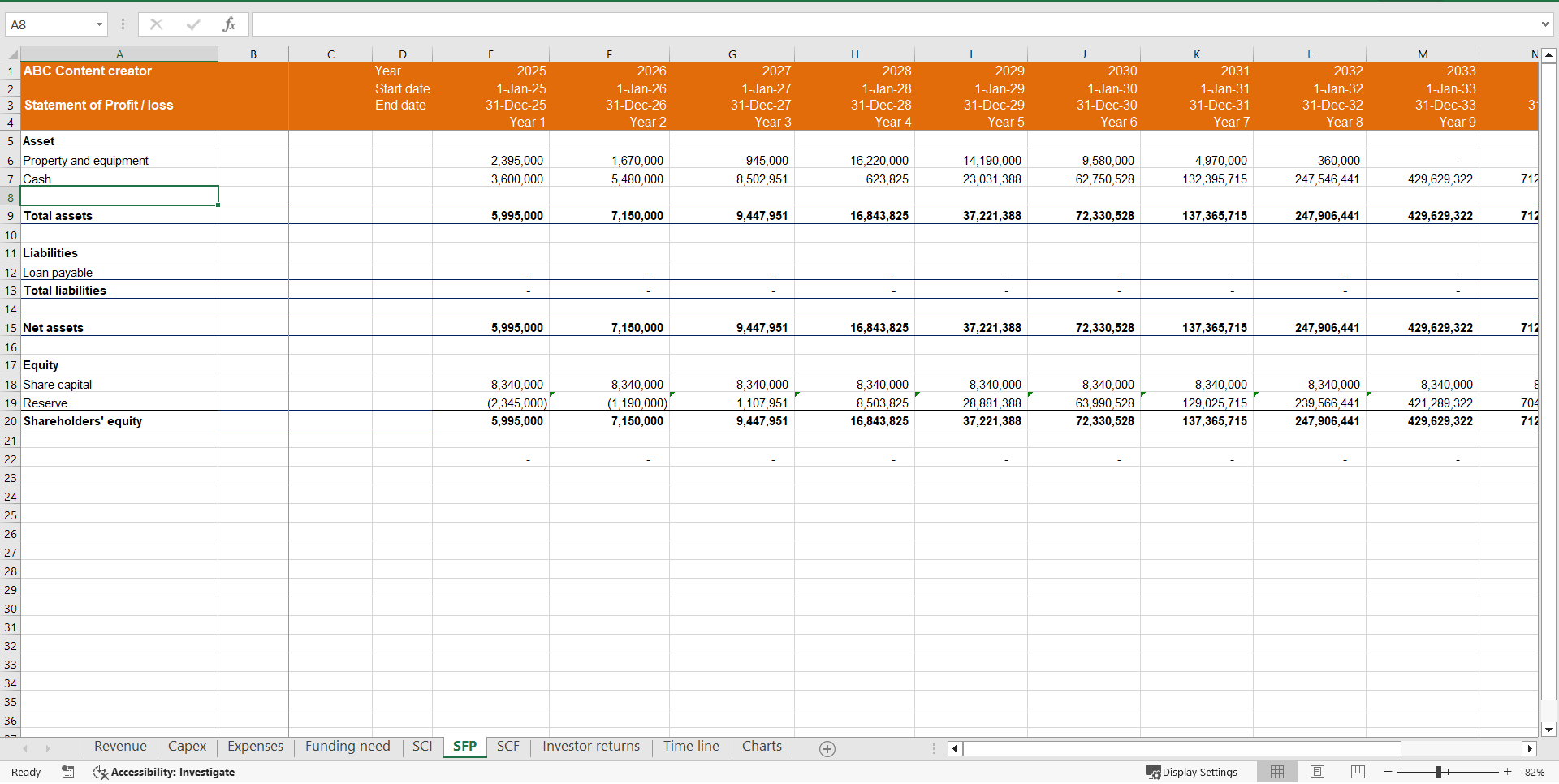Click the vertical scrollbar thumb
1559x784 pixels.
tap(1548, 381)
